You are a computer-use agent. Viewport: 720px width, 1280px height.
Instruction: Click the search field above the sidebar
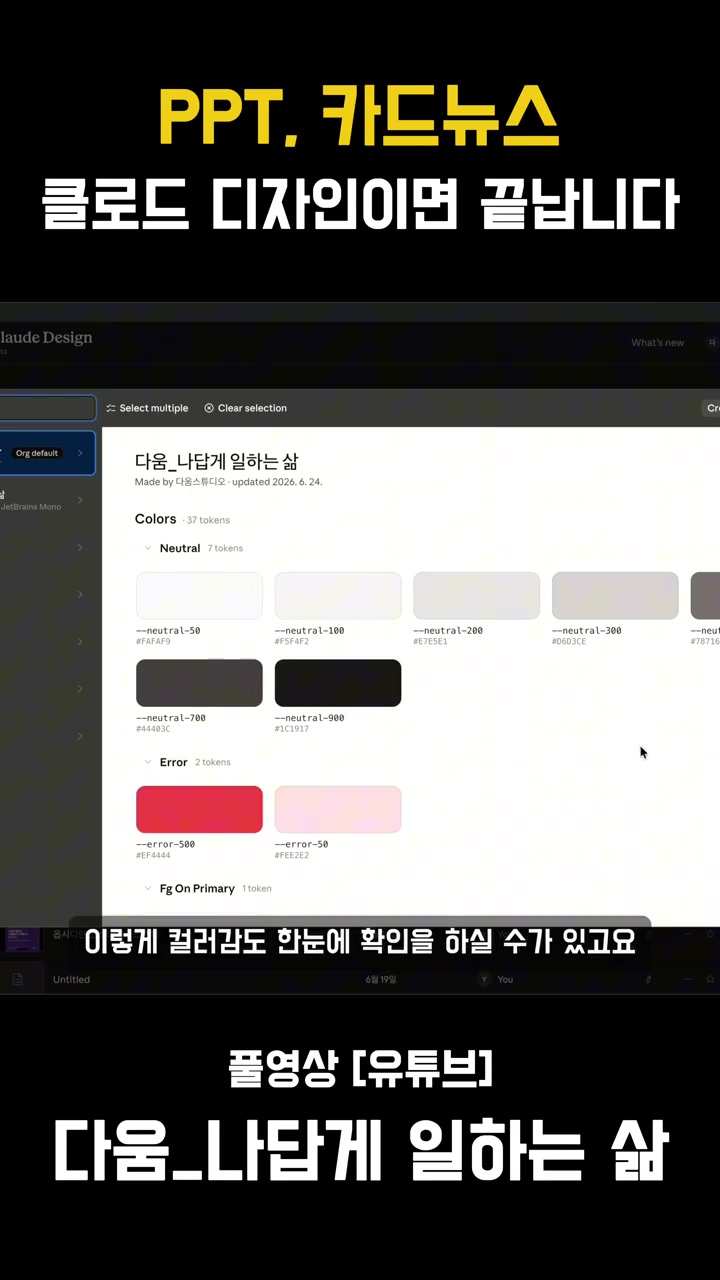tap(47, 408)
